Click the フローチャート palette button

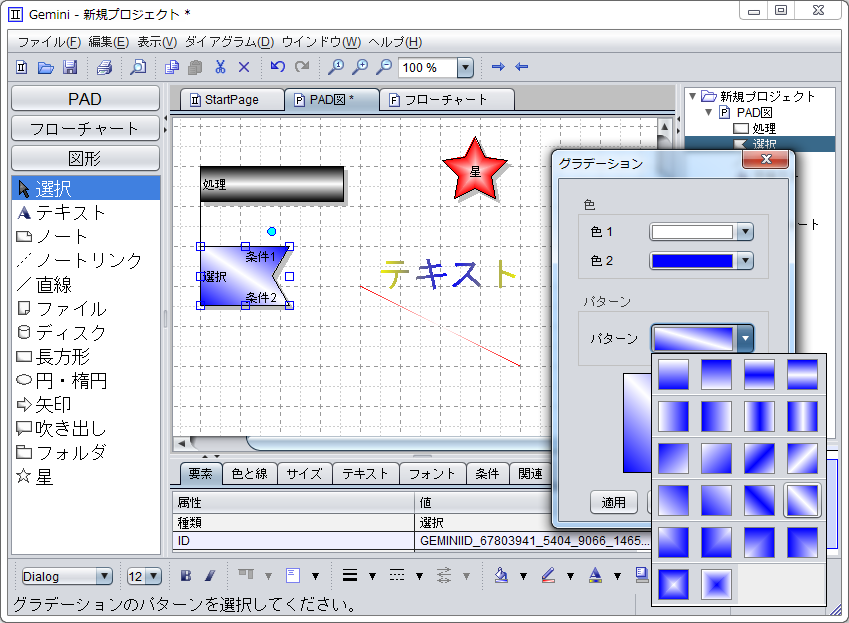(85, 129)
